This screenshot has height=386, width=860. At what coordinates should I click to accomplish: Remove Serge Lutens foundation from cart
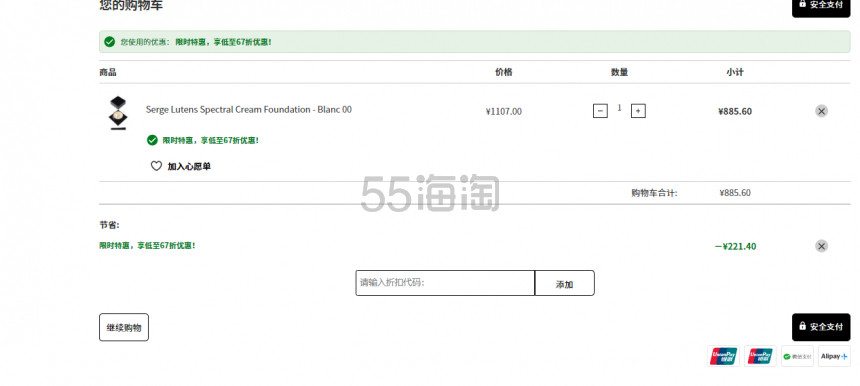[821, 111]
